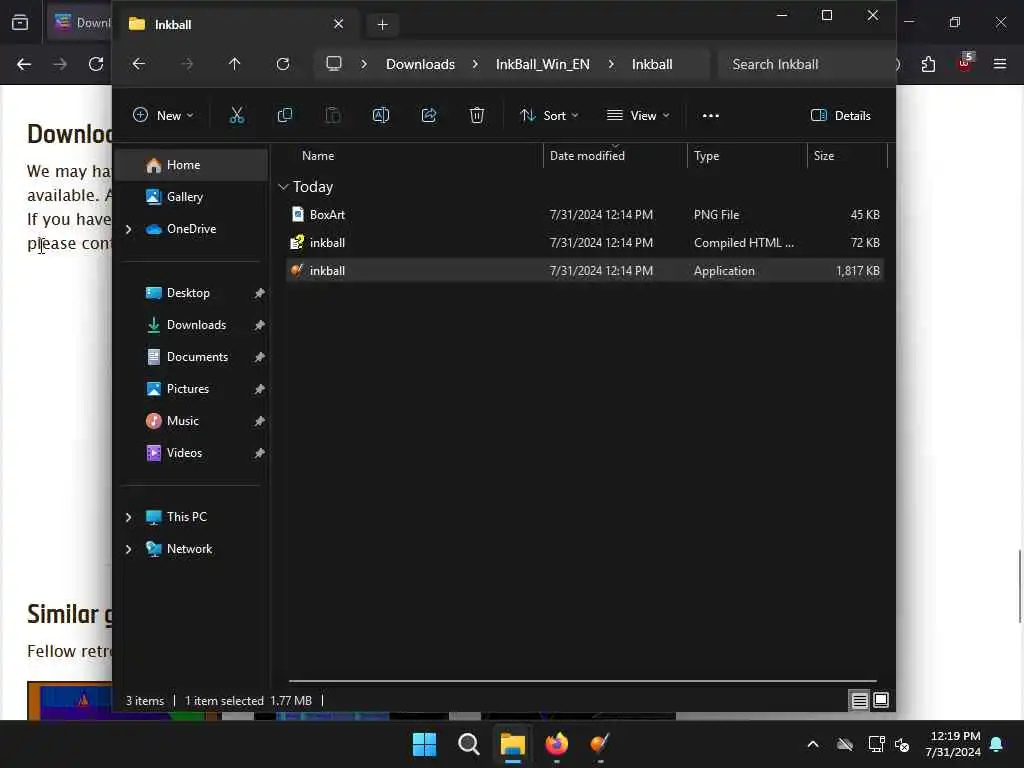The width and height of the screenshot is (1024, 768).
Task: Reload the page in Firefox window
Action: pos(96,64)
